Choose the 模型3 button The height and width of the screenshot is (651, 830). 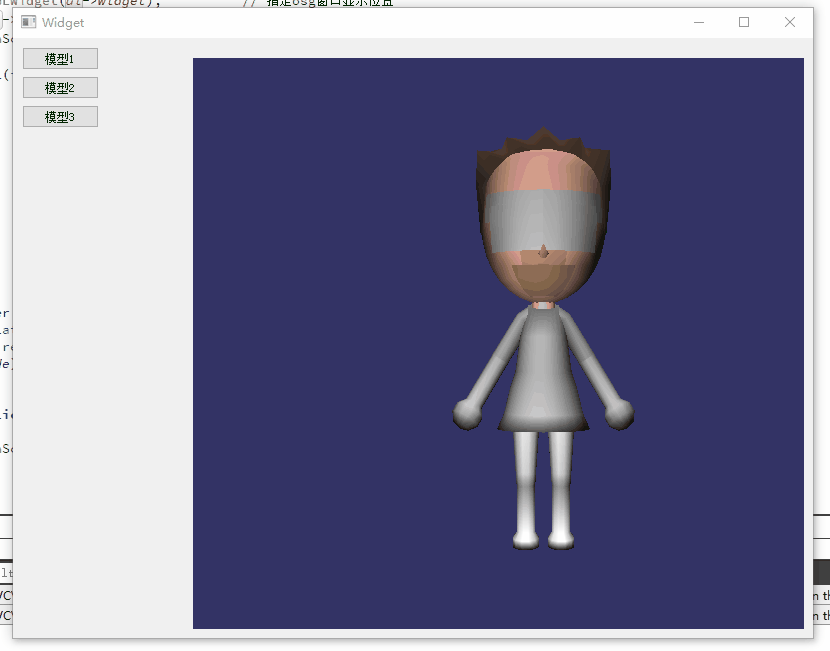tap(60, 117)
